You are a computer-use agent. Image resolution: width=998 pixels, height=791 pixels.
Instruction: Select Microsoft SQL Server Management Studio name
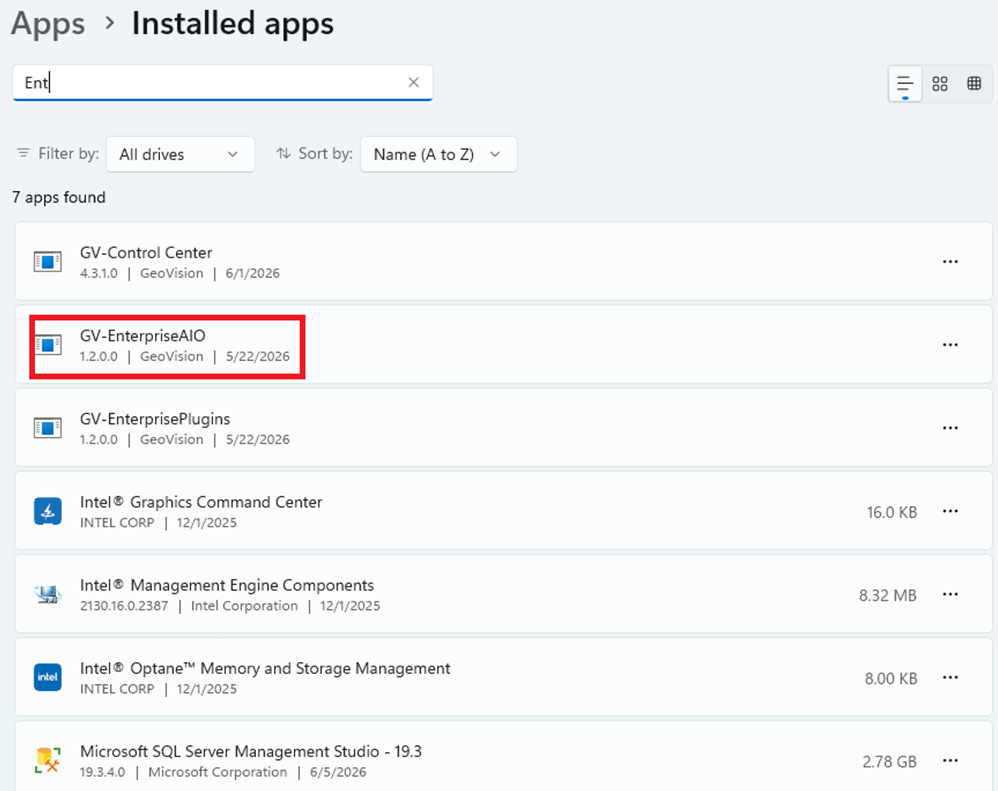pos(251,752)
